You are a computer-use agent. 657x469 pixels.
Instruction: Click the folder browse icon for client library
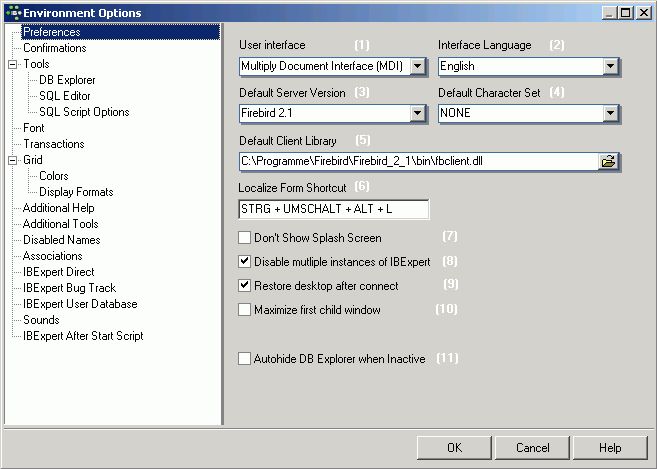[x=608, y=161]
